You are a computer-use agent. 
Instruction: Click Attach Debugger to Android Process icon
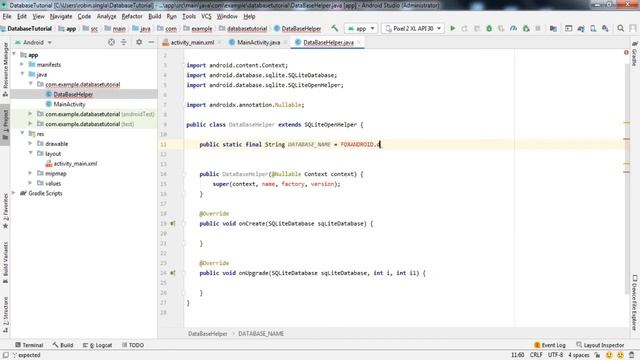pos(526,29)
